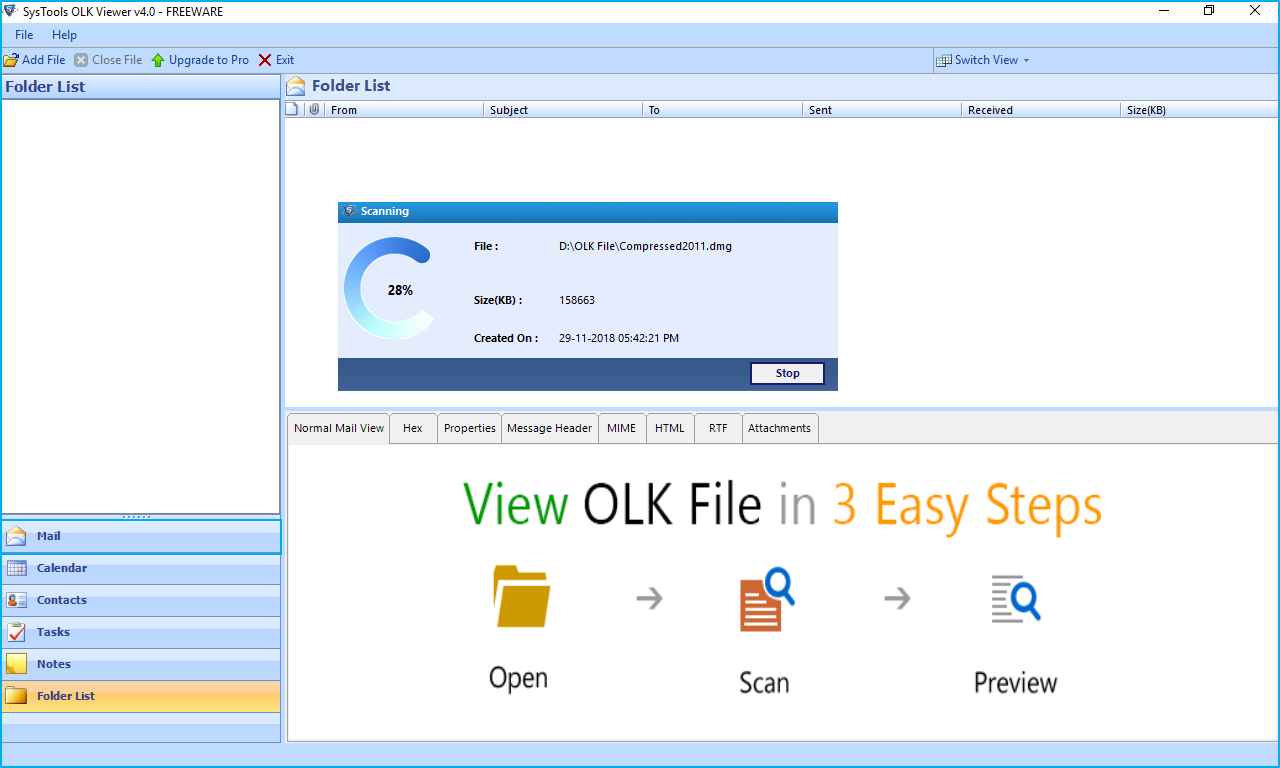Click the attachment paperclip column icon
Viewport: 1280px width, 768px height.
[314, 110]
